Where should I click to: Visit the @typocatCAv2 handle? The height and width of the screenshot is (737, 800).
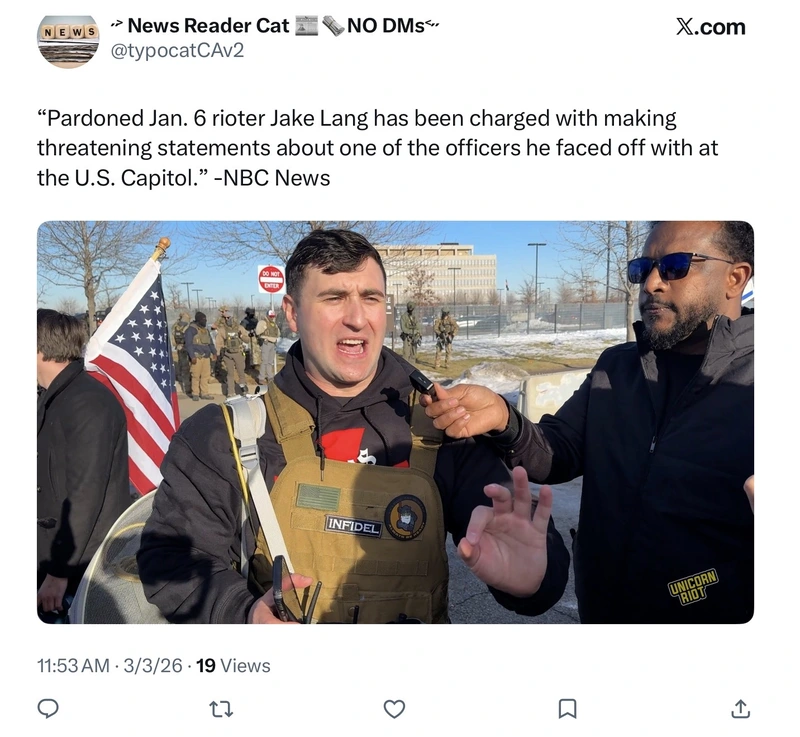[x=177, y=50]
